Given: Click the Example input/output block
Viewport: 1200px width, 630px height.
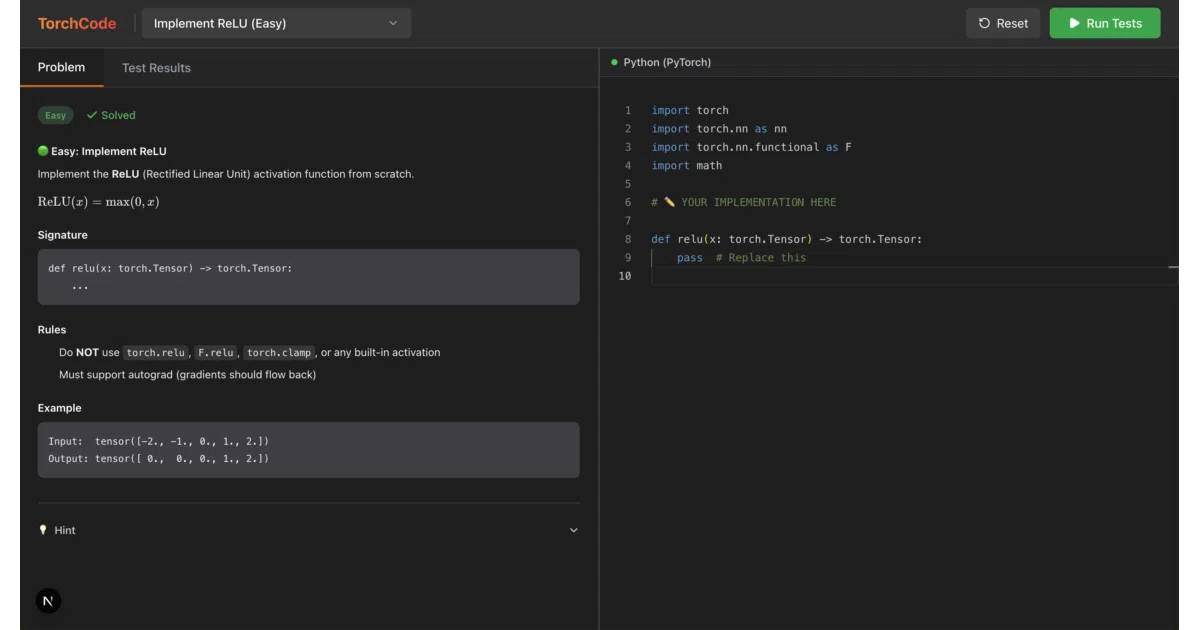Looking at the screenshot, I should (308, 450).
